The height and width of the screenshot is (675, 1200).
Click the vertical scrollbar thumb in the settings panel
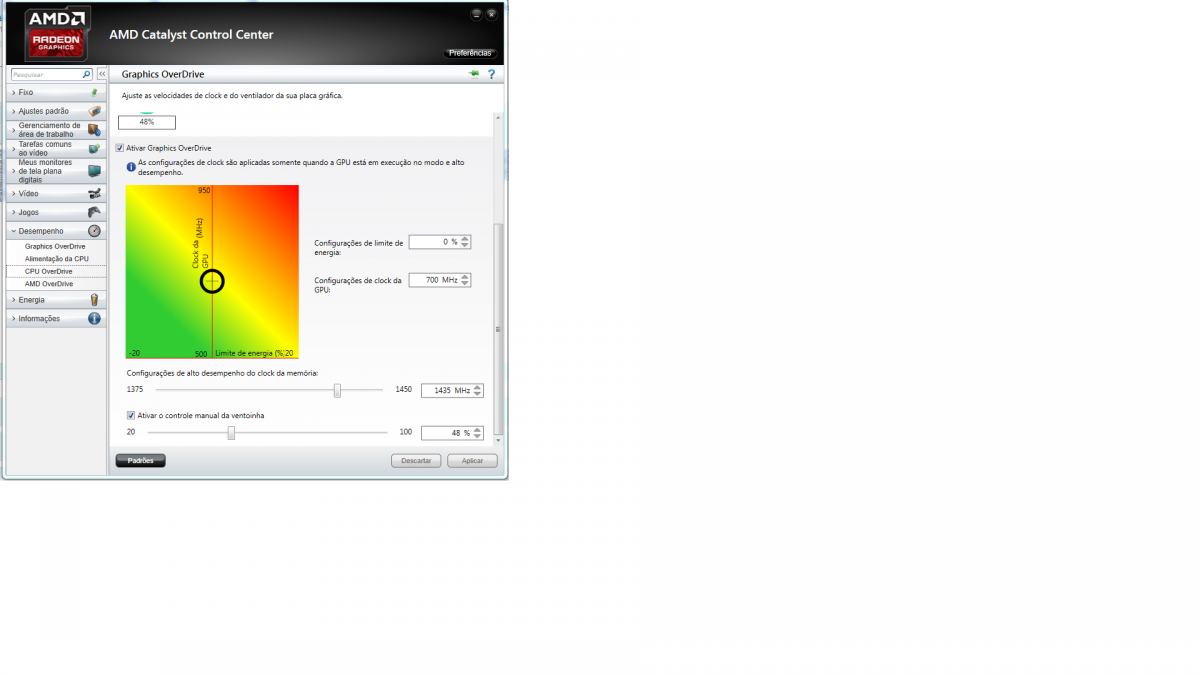click(x=500, y=329)
